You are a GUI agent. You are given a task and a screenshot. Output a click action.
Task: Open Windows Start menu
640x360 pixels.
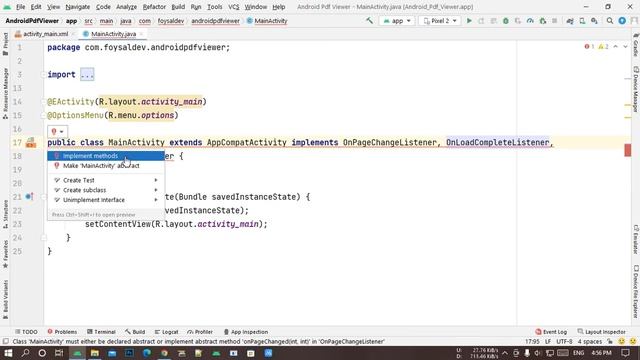8,353
